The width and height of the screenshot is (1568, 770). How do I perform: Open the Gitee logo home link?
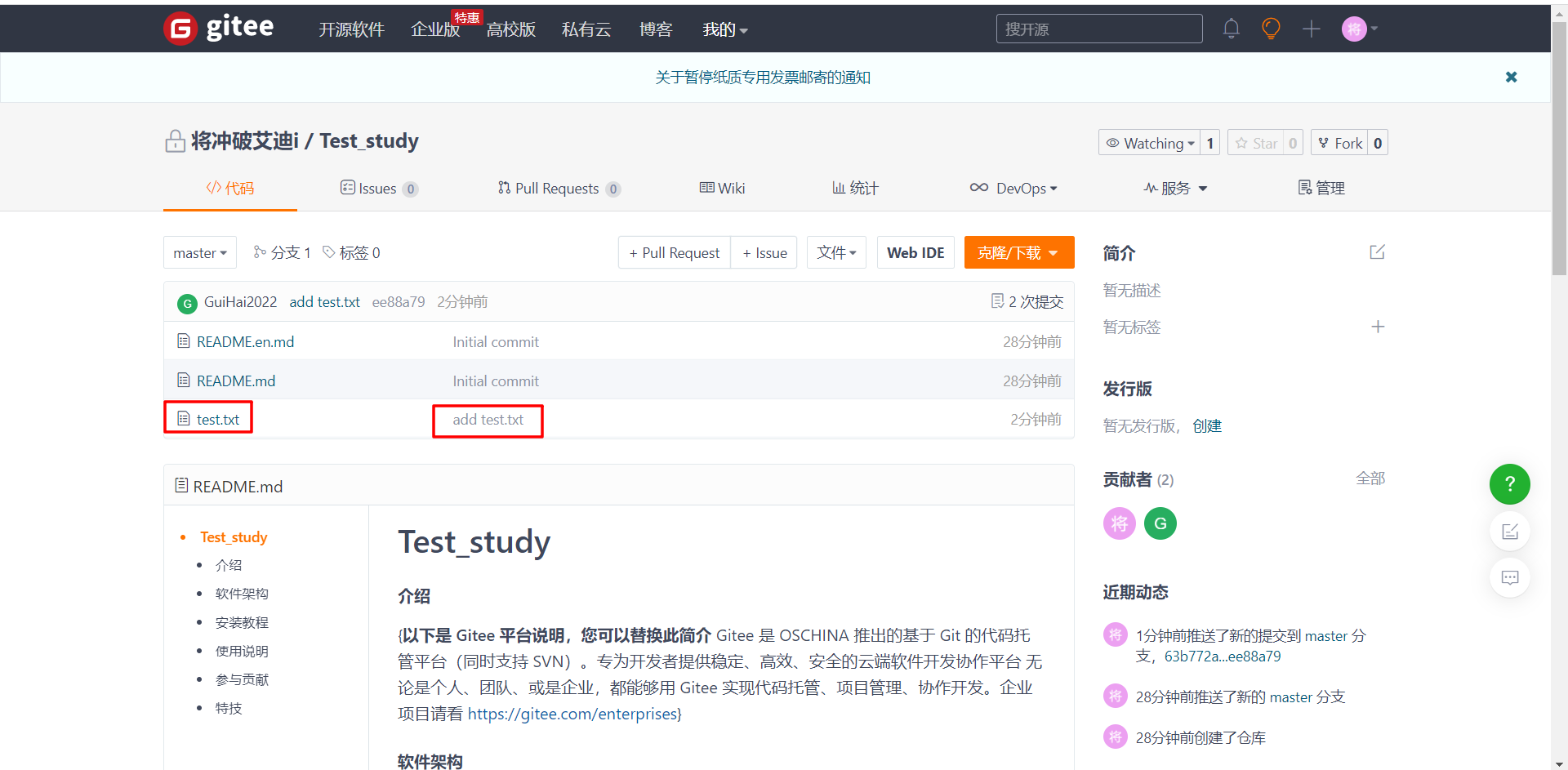(x=219, y=29)
